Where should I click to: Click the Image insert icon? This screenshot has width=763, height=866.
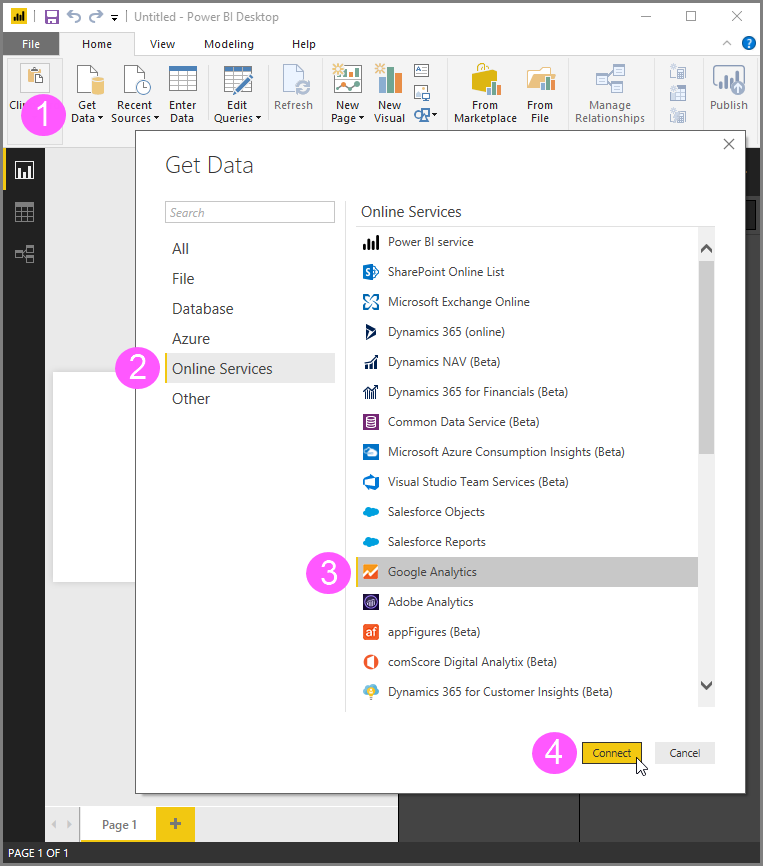(x=422, y=93)
